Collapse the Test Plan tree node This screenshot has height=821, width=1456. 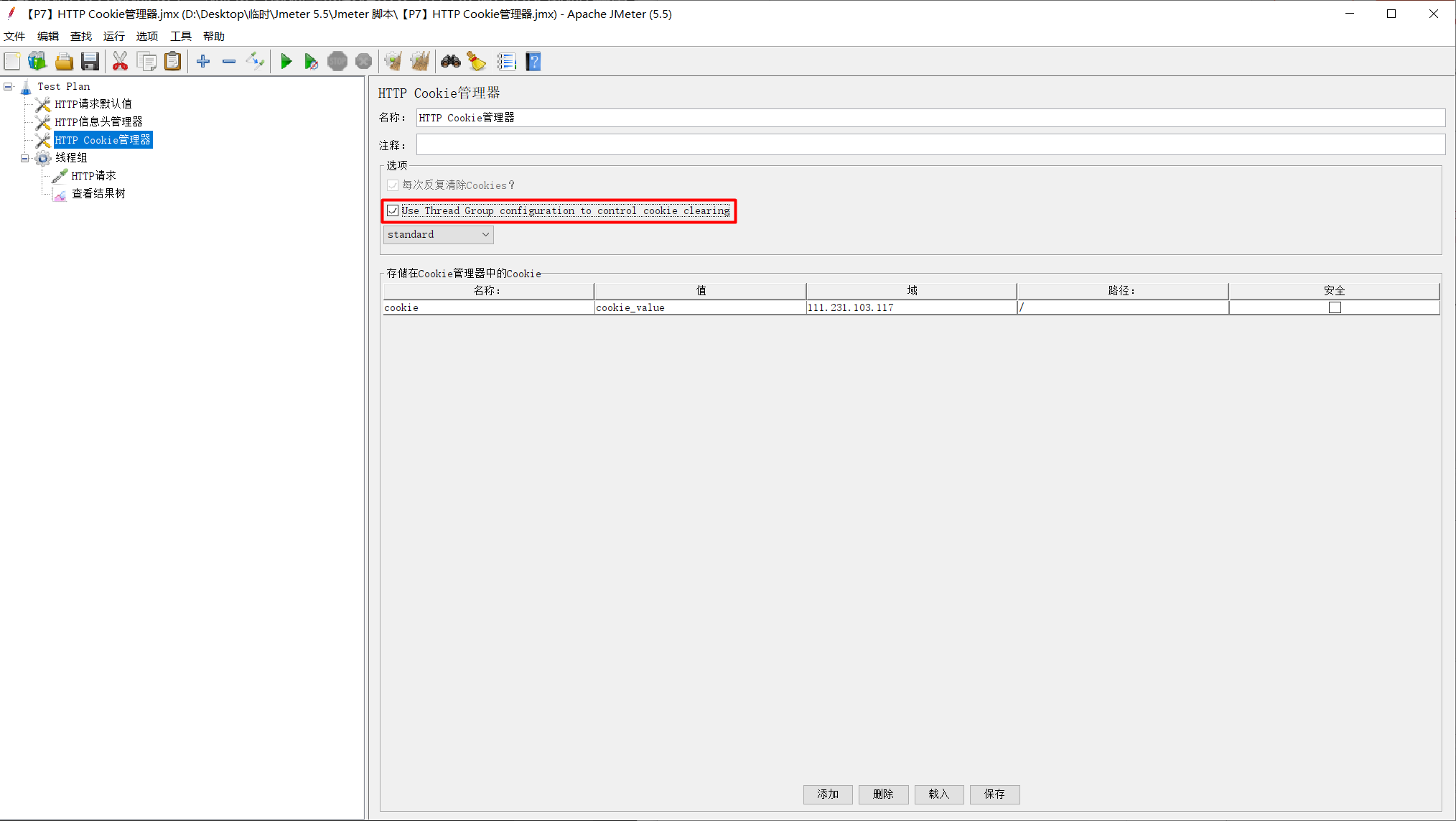tap(8, 86)
